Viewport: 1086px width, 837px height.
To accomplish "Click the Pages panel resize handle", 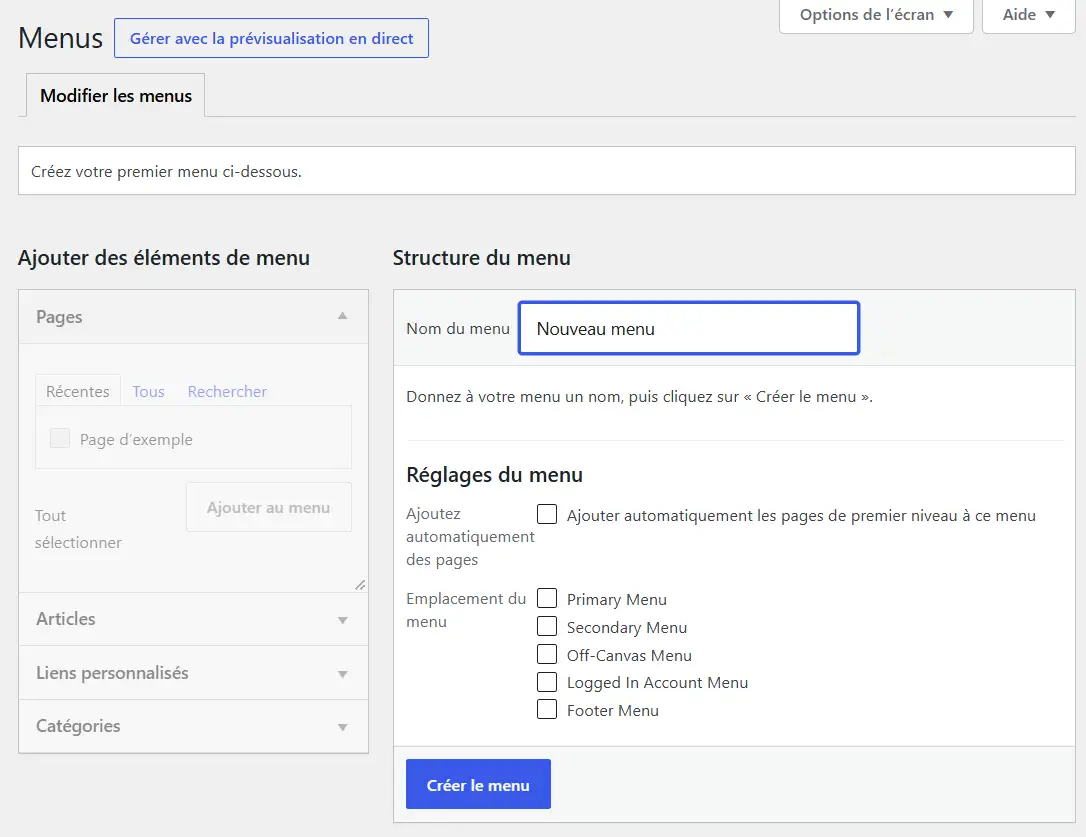I will click(360, 585).
